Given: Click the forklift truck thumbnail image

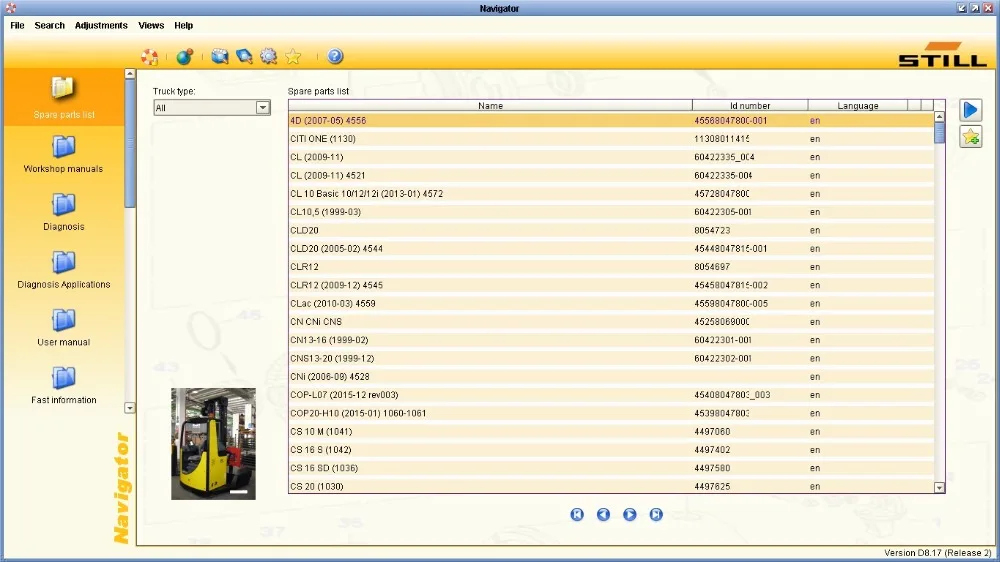Looking at the screenshot, I should 213,443.
